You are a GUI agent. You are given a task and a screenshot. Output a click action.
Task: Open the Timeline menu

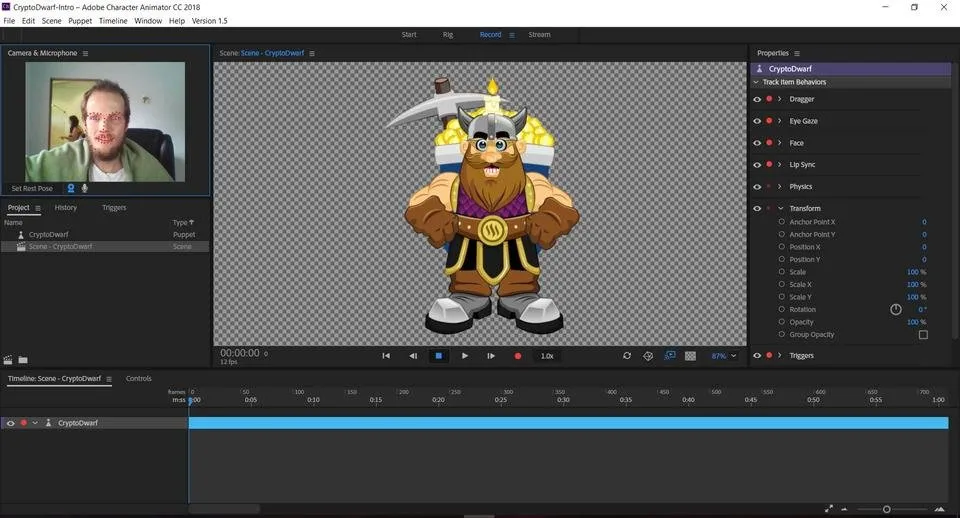point(113,21)
